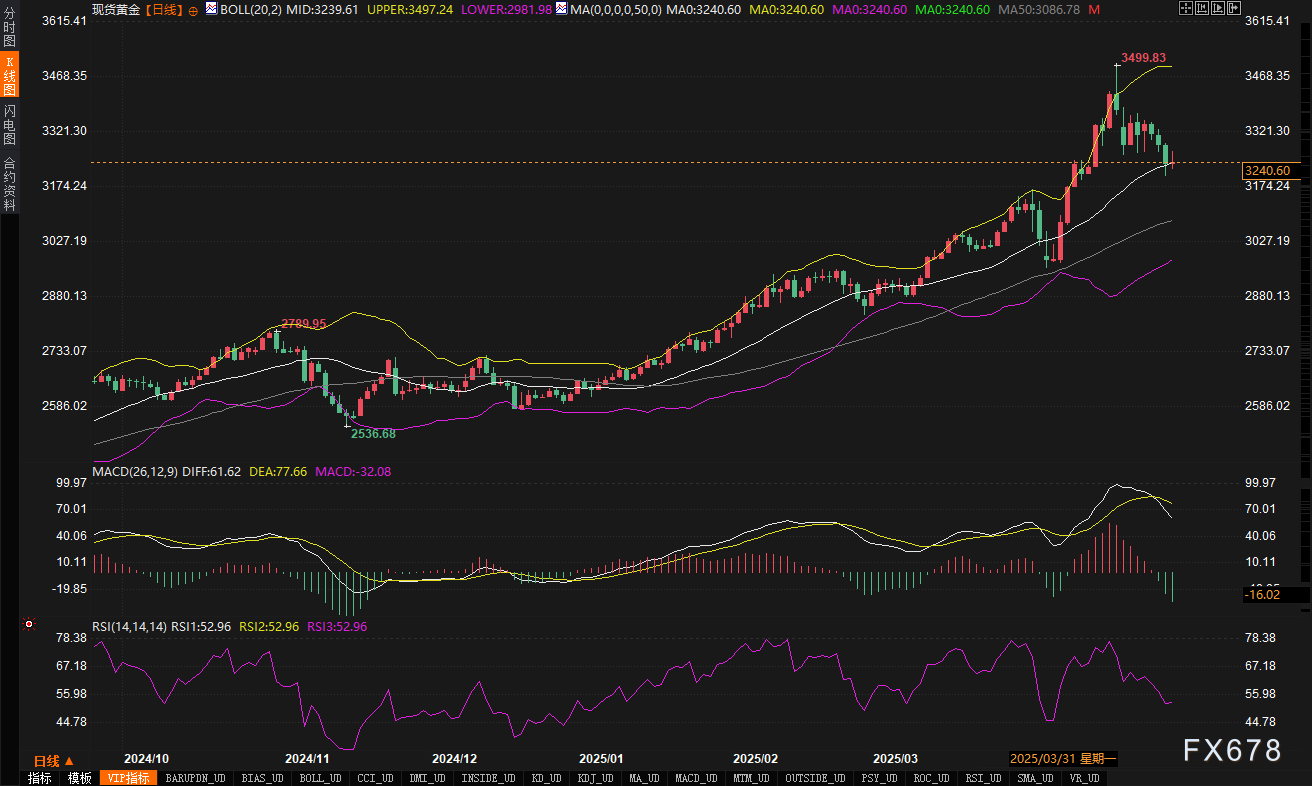Open 合约资料 side tab

pyautogui.click(x=9, y=183)
